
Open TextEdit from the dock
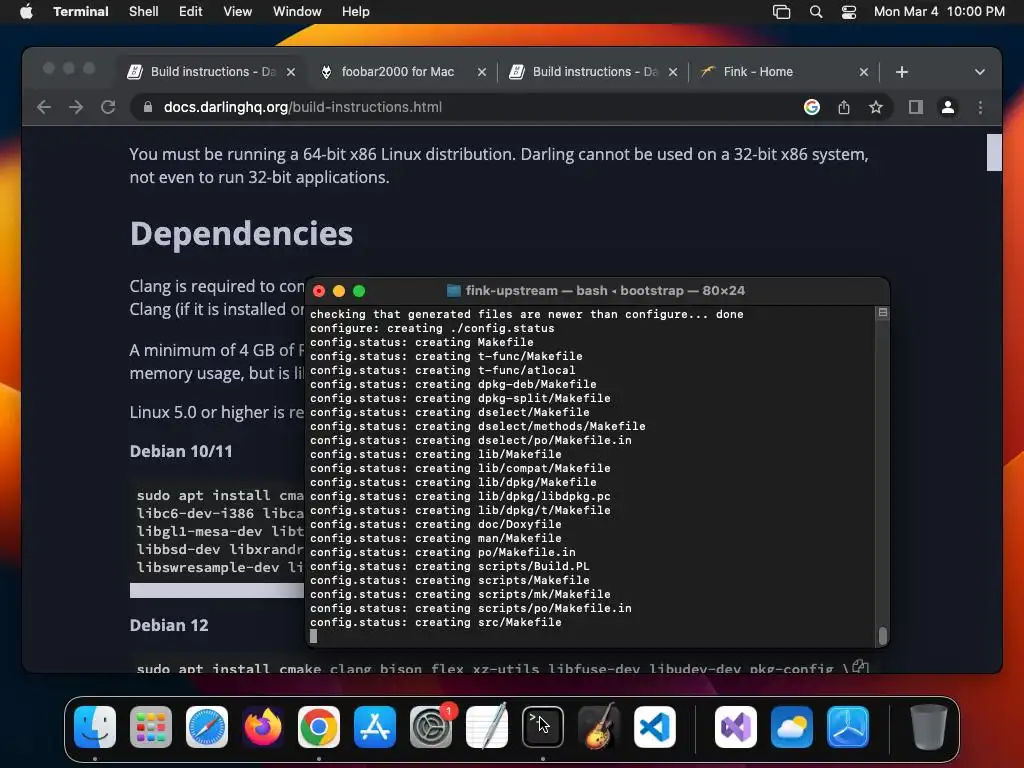click(x=487, y=726)
